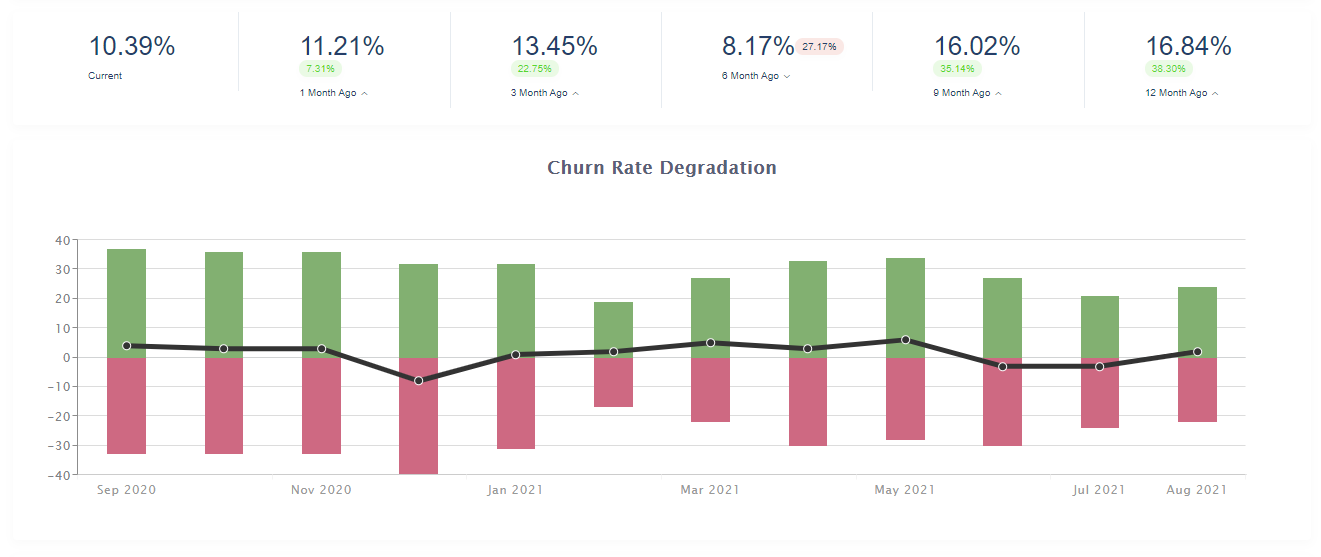
Task: Click the Current label
Action: (x=105, y=76)
